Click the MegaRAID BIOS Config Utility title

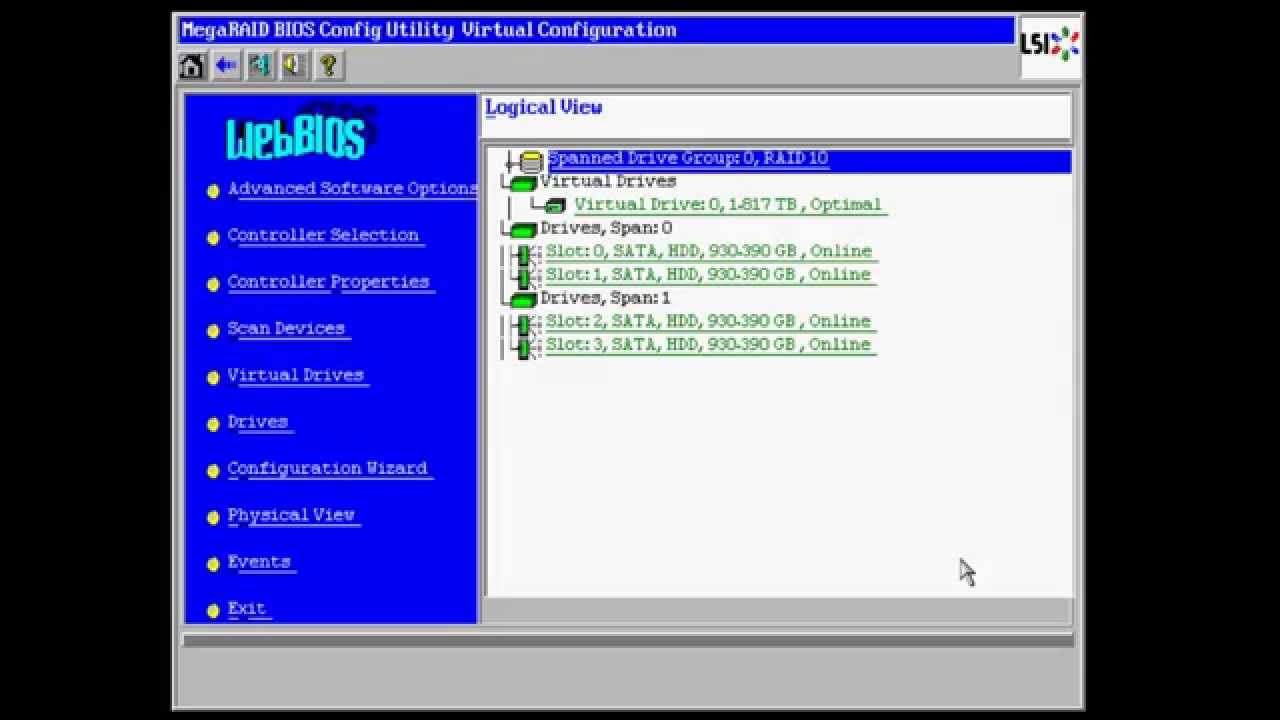pos(429,30)
